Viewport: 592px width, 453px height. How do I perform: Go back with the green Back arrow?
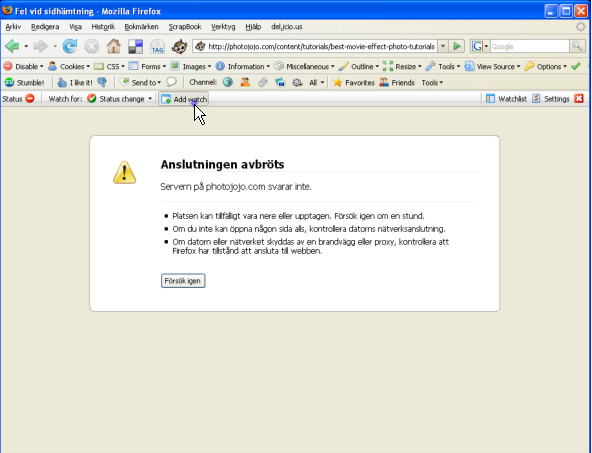click(12, 46)
